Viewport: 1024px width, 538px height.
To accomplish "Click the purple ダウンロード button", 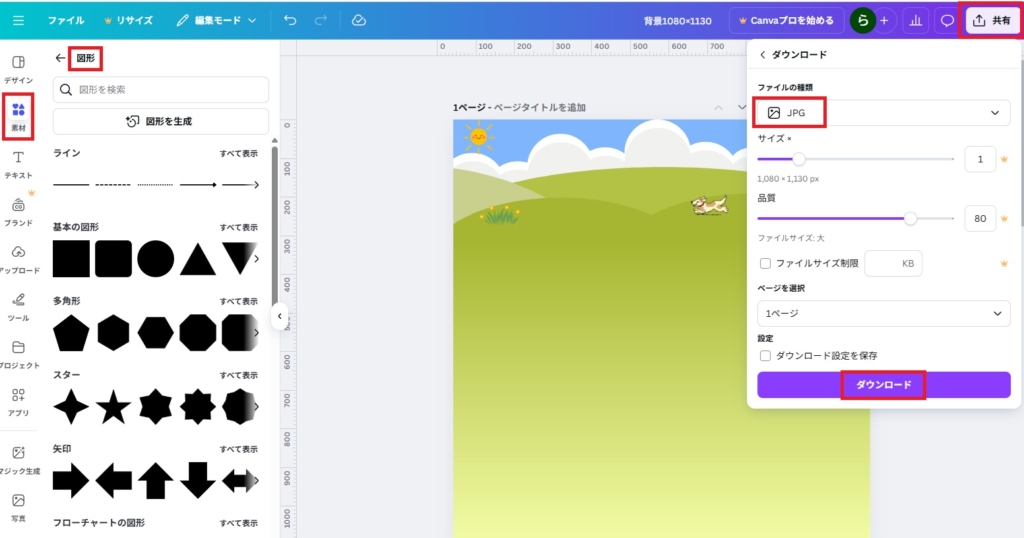I will pos(883,385).
